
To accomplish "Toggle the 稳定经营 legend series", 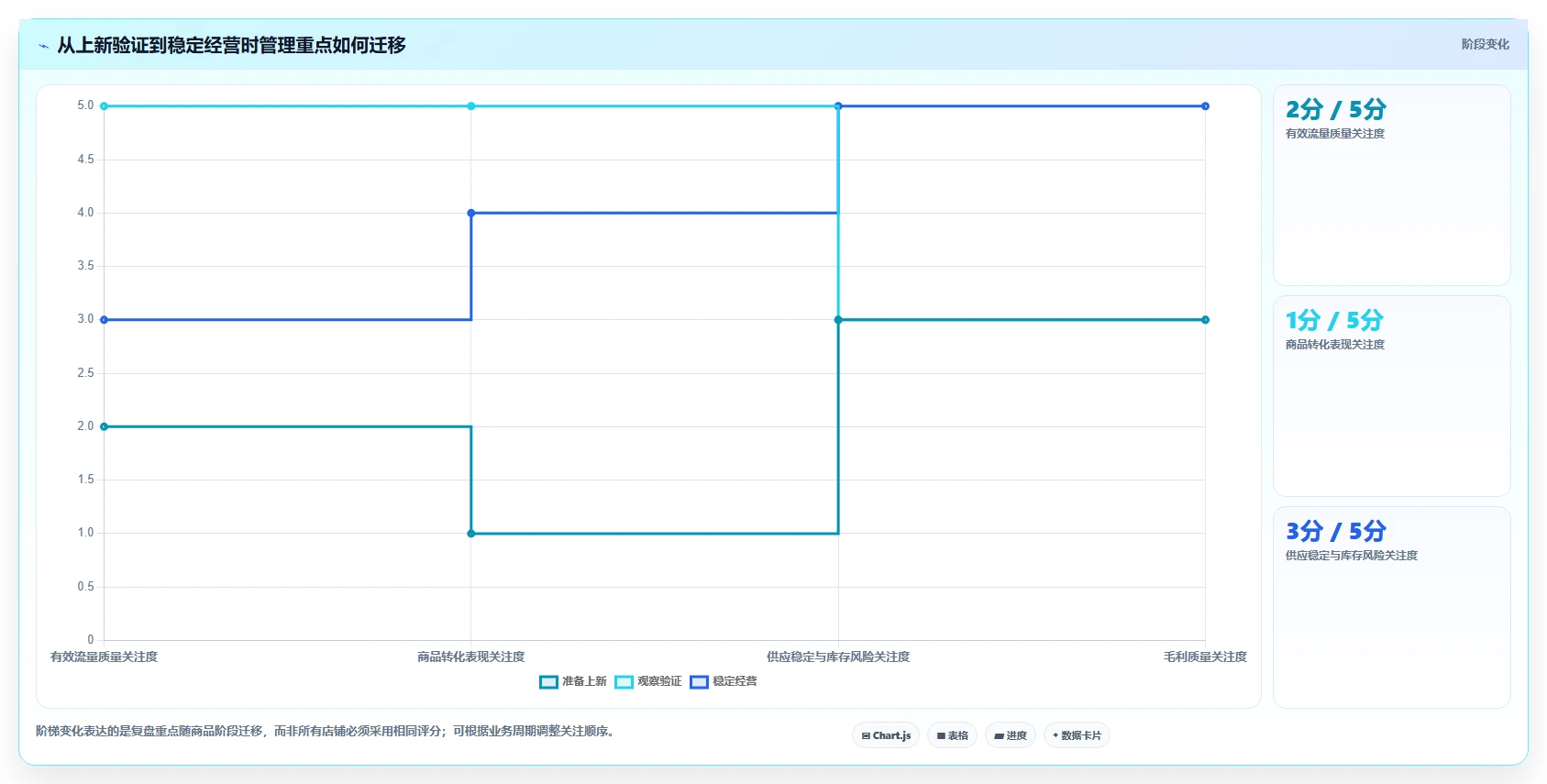I will tap(724, 681).
